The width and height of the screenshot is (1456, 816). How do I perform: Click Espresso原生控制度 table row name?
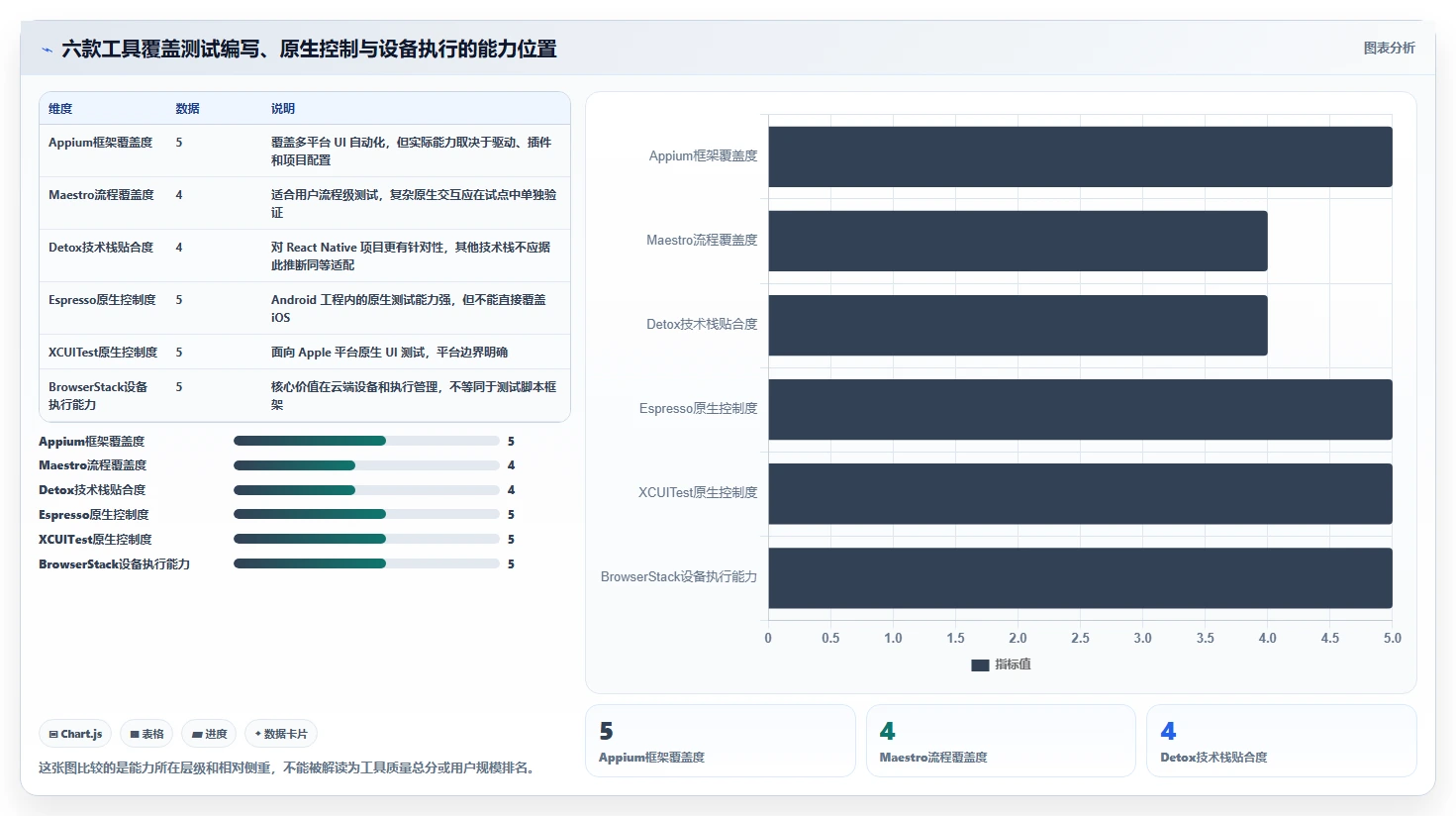(x=102, y=300)
